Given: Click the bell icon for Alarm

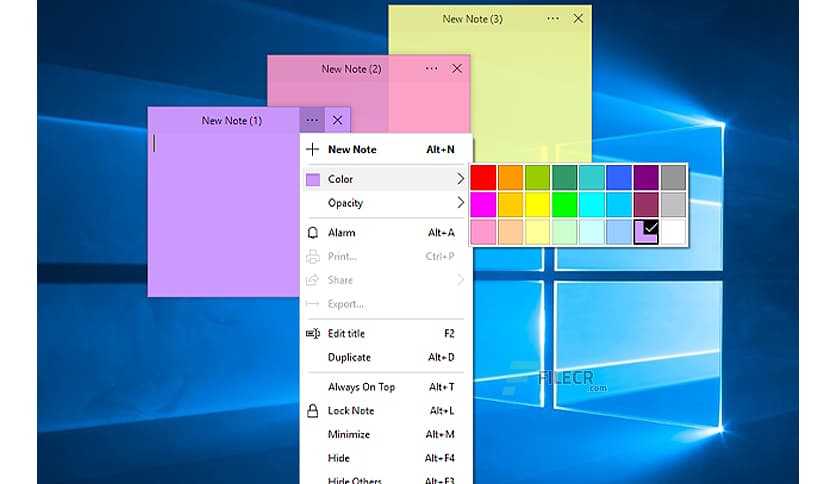Looking at the screenshot, I should [312, 232].
